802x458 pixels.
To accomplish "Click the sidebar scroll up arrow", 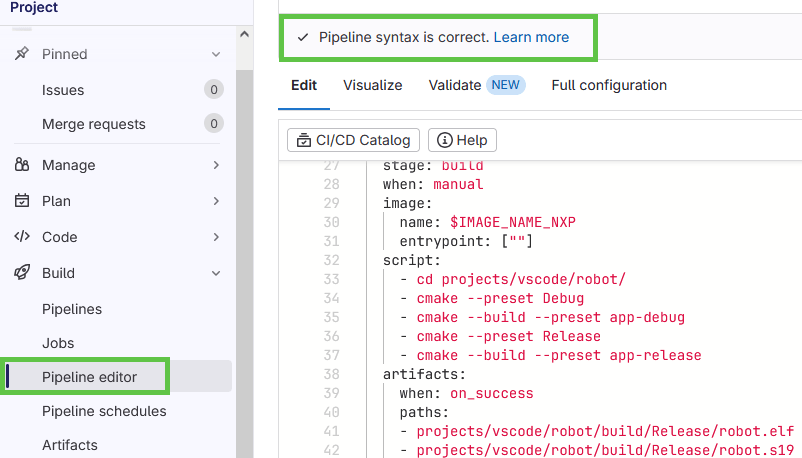I will point(244,34).
